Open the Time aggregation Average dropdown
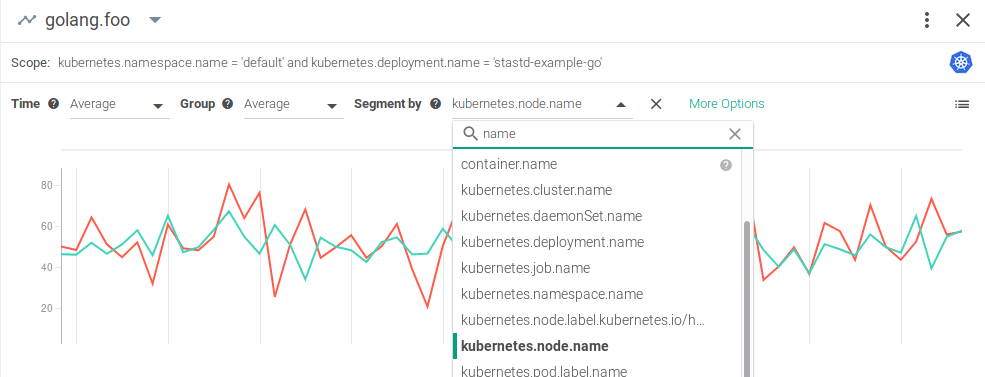Viewport: 985px width, 377px height. coord(119,104)
